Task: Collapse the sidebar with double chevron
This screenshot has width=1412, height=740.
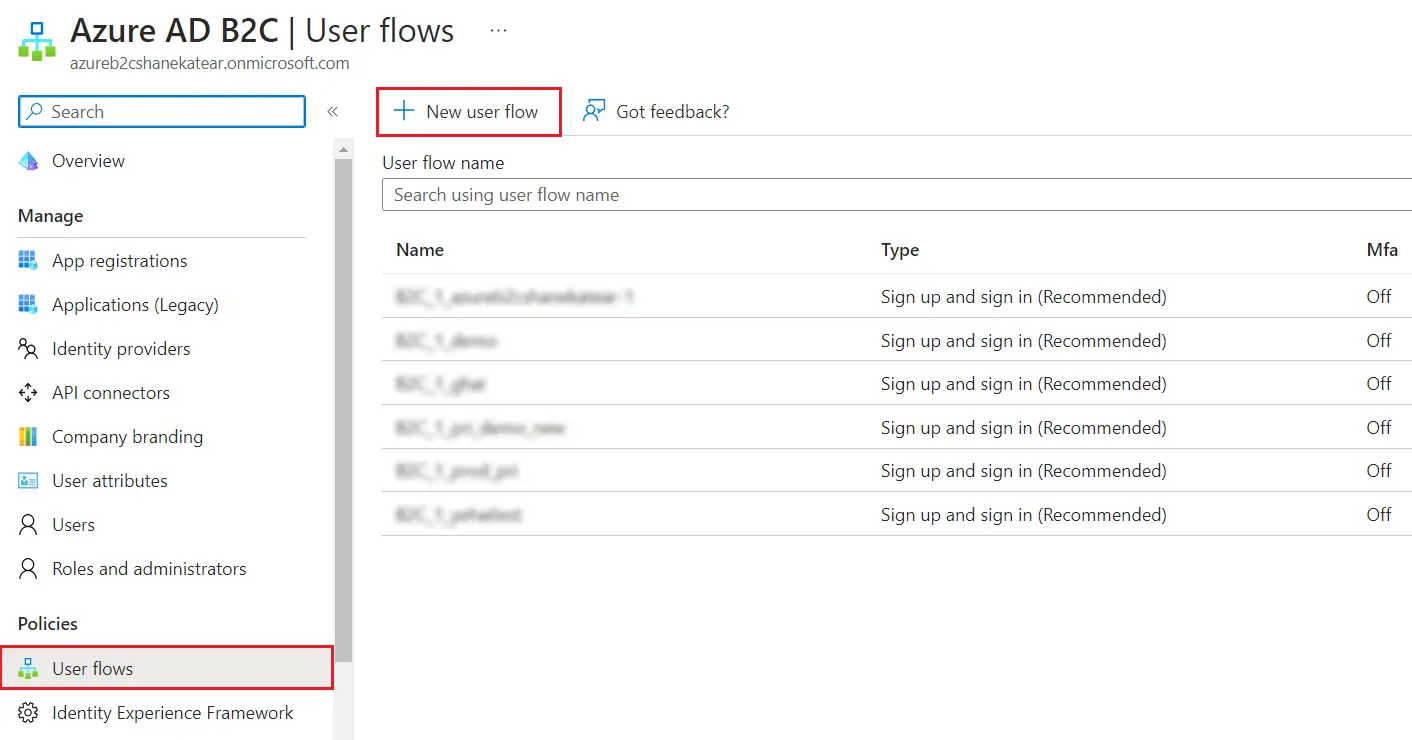Action: coord(333,112)
